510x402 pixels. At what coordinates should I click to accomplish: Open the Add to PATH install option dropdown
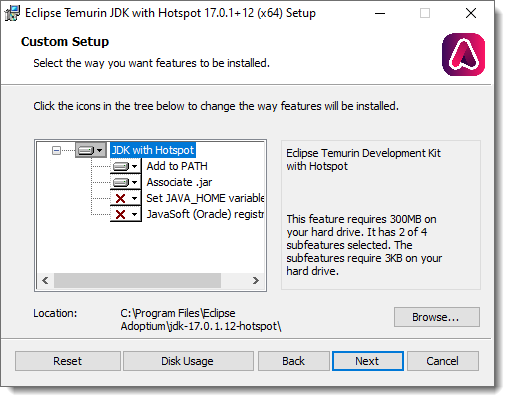point(134,166)
